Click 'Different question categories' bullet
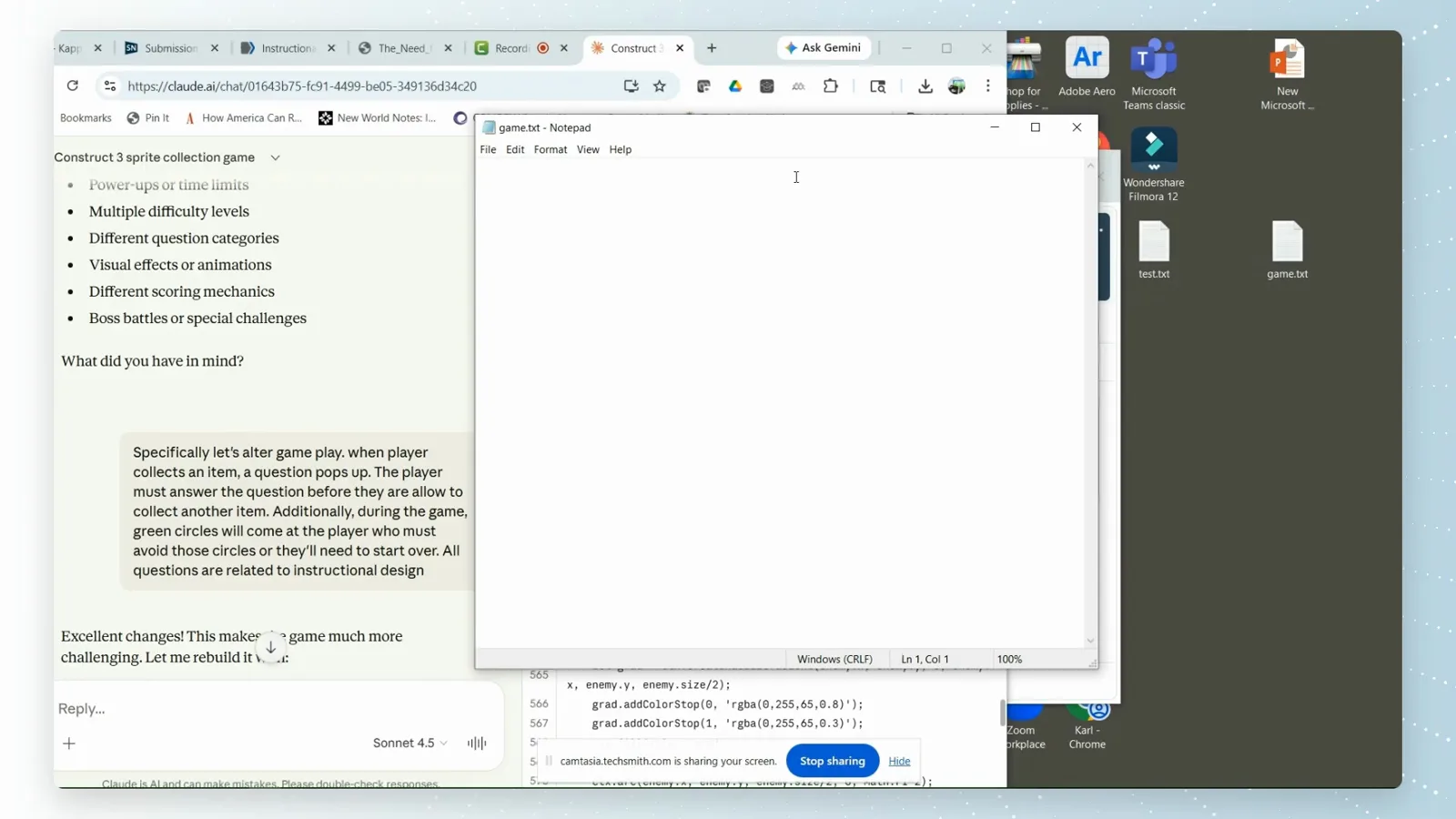The image size is (1456, 819). click(184, 238)
